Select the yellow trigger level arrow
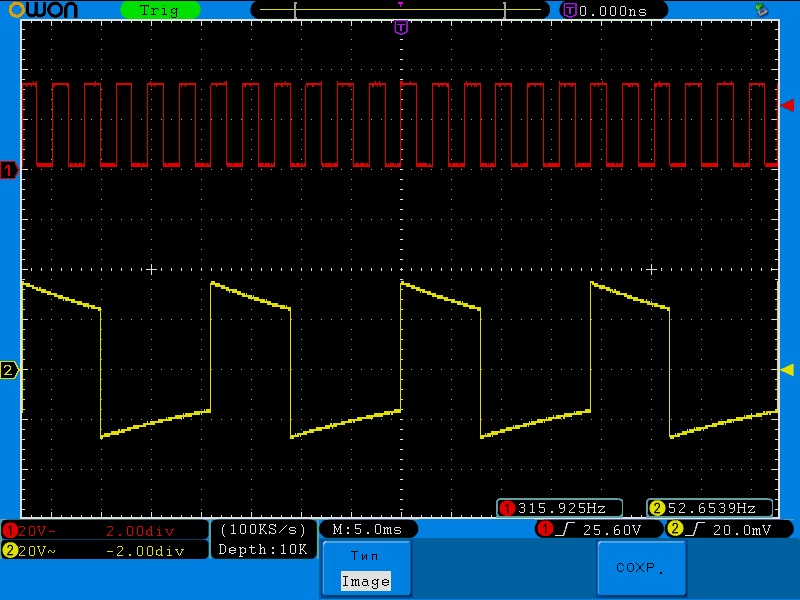800x600 pixels. [787, 370]
